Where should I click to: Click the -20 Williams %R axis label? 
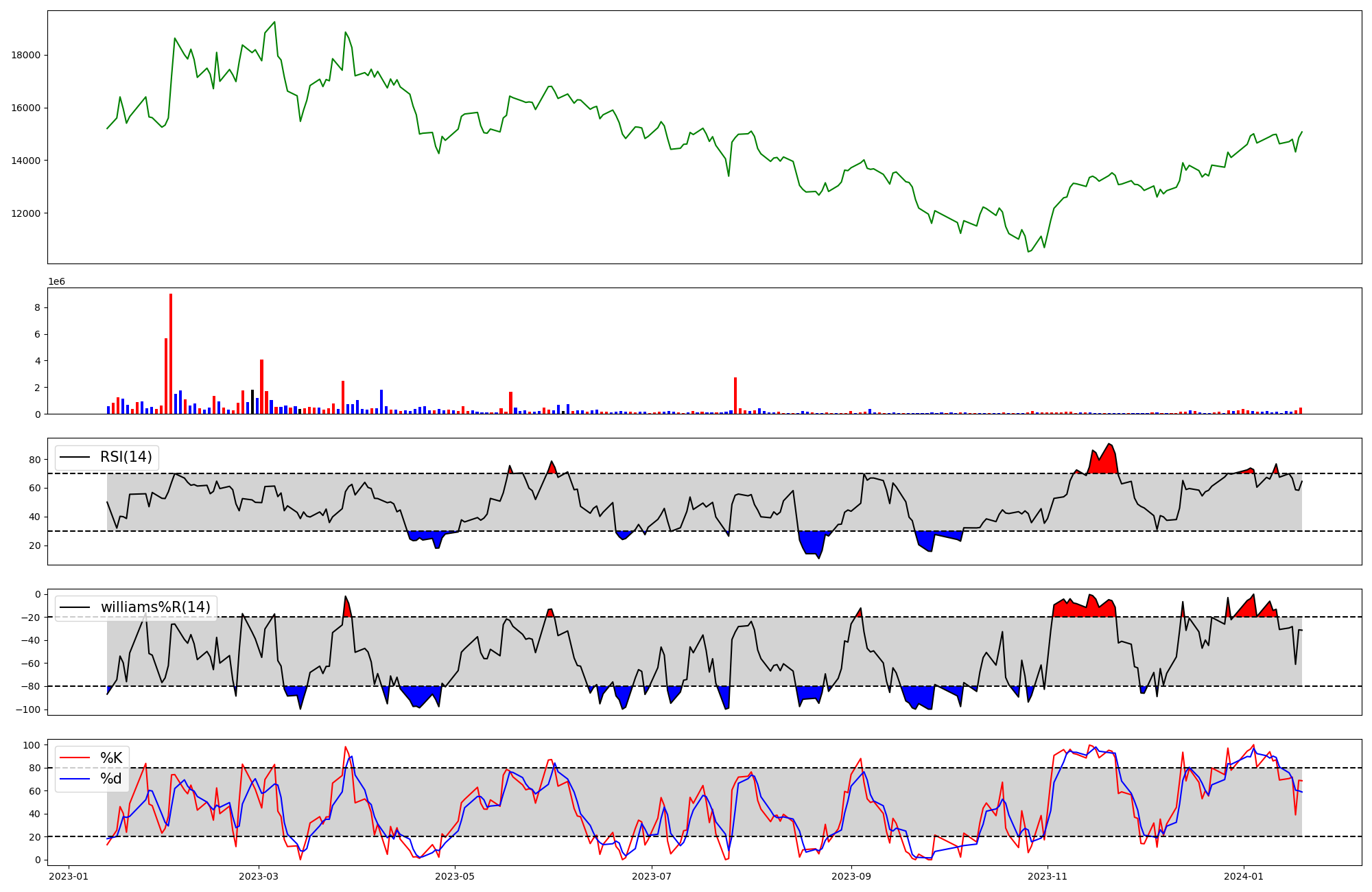pyautogui.click(x=30, y=618)
